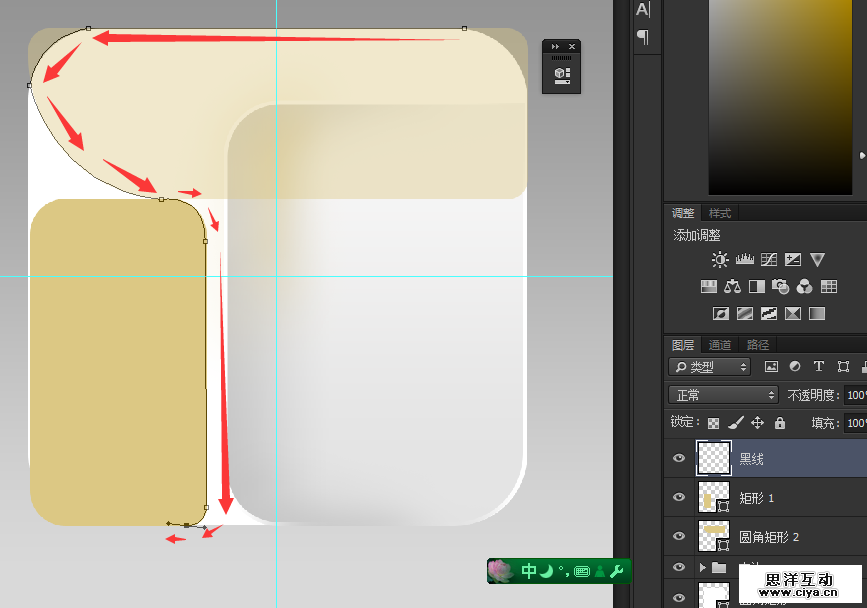Add a Levels adjustment layer
Image resolution: width=867 pixels, height=608 pixels.
point(744,260)
